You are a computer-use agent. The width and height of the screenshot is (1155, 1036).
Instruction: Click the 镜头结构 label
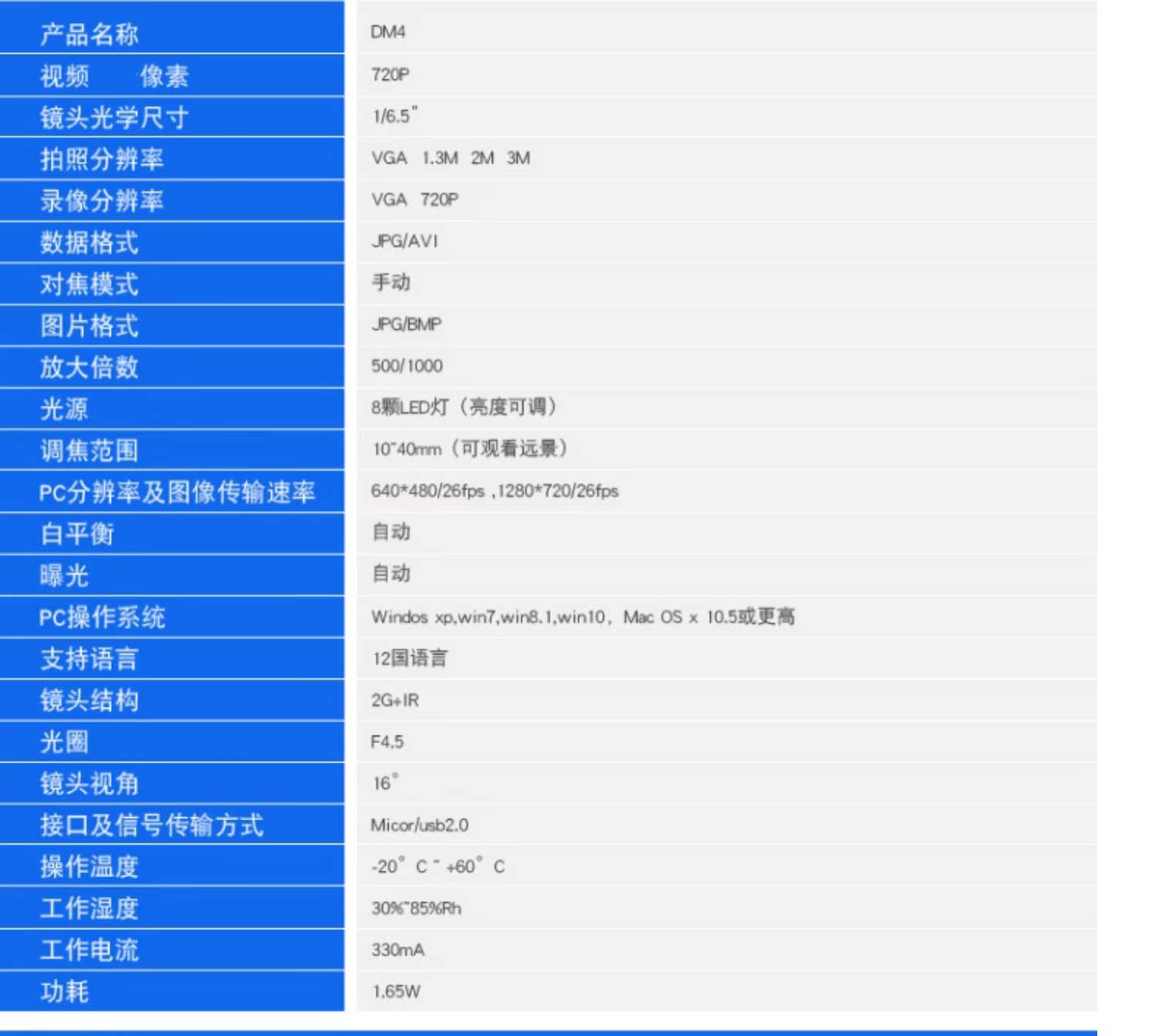point(89,700)
